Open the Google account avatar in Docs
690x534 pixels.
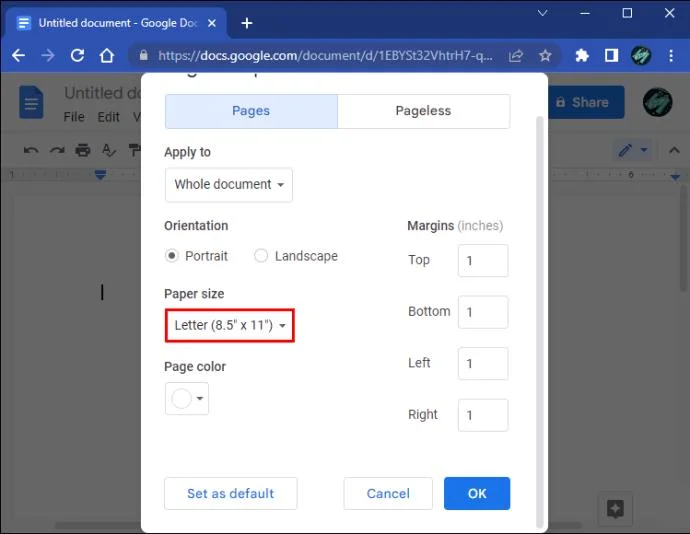pos(657,102)
